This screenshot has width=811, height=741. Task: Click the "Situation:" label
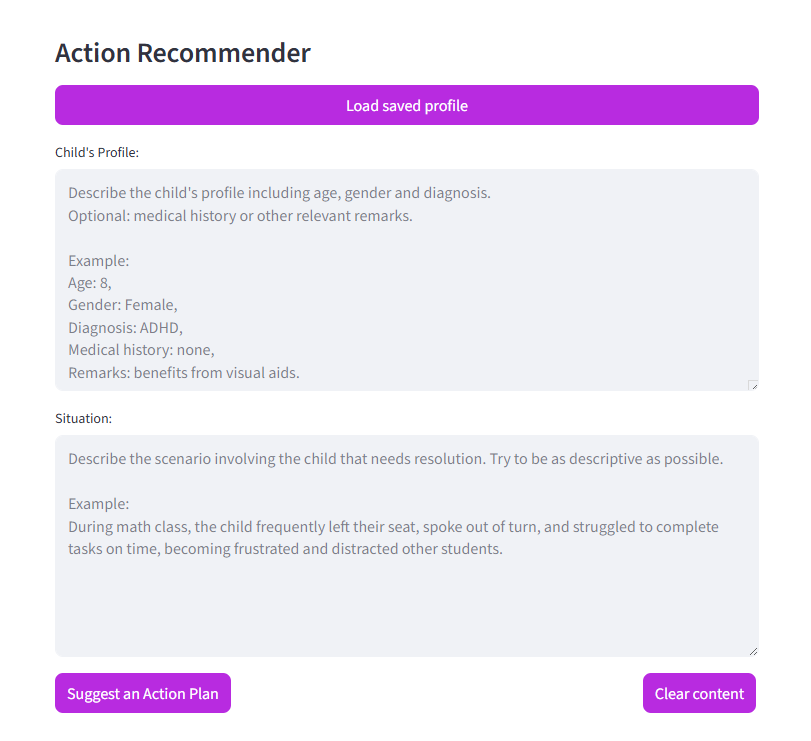click(x=84, y=418)
